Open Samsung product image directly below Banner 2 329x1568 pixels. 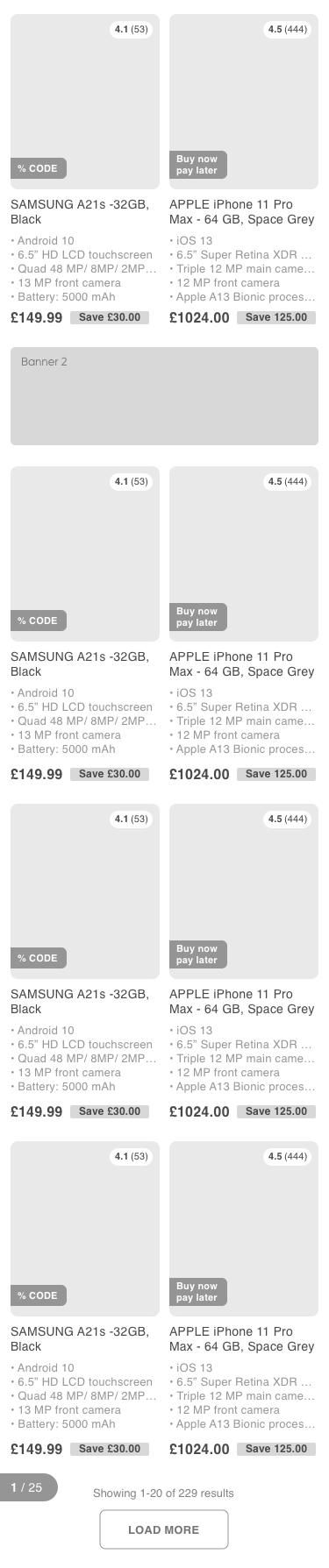click(x=85, y=554)
